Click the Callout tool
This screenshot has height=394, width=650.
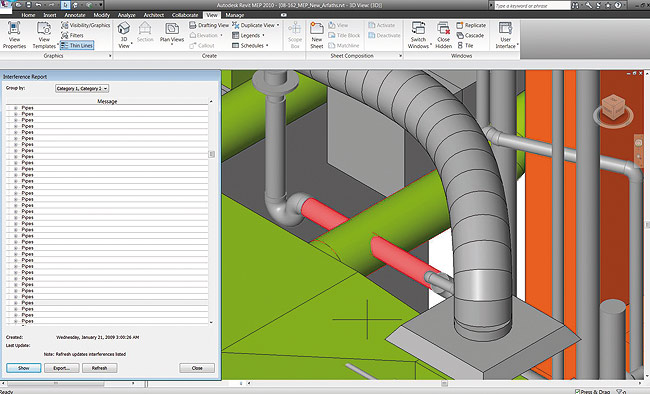coord(202,45)
